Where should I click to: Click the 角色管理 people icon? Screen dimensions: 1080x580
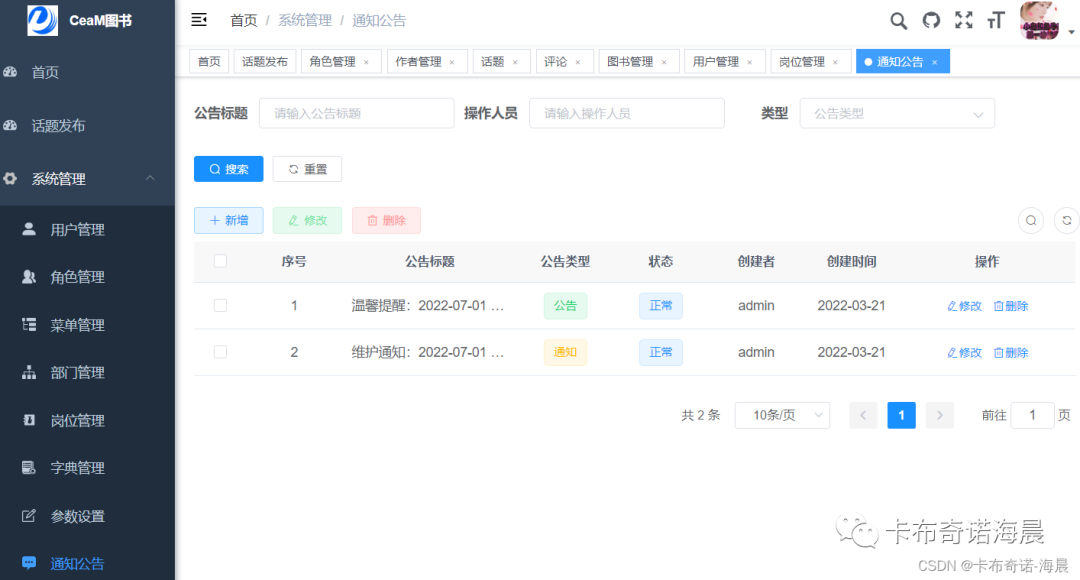click(29, 277)
